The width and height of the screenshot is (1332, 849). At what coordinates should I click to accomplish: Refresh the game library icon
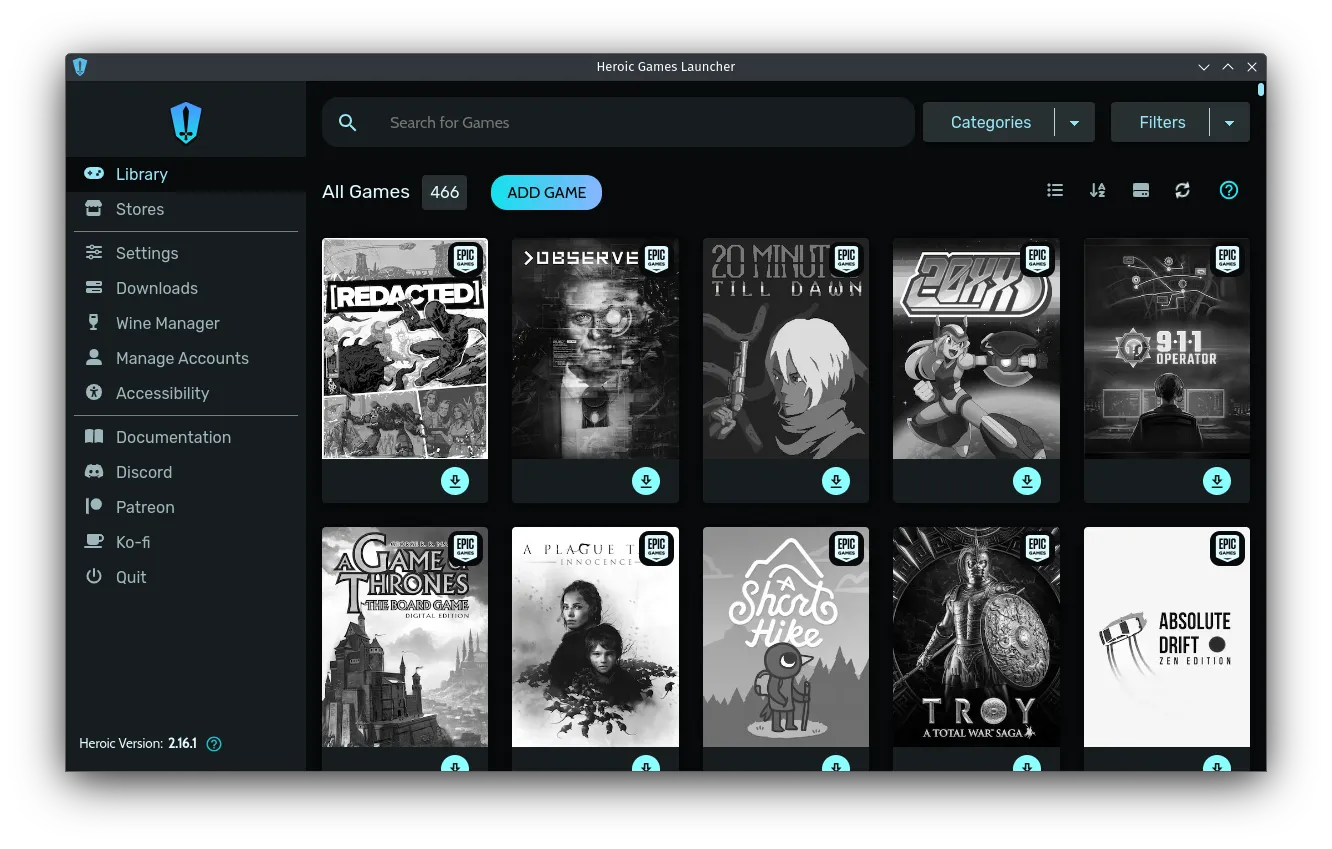click(x=1183, y=190)
